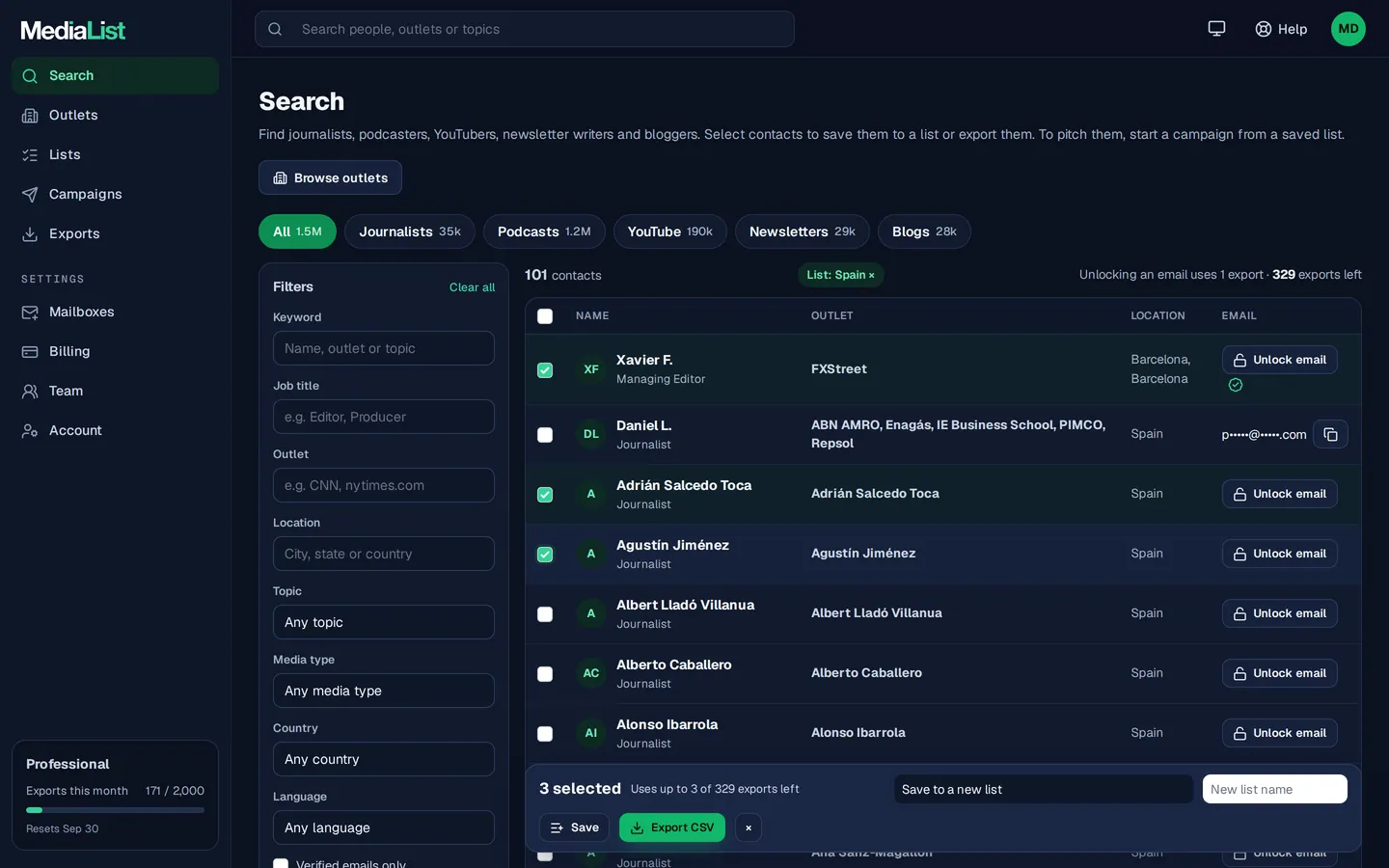1389x868 pixels.
Task: Uncheck Adrián Salcedo Toca's checkbox
Action: (545, 495)
